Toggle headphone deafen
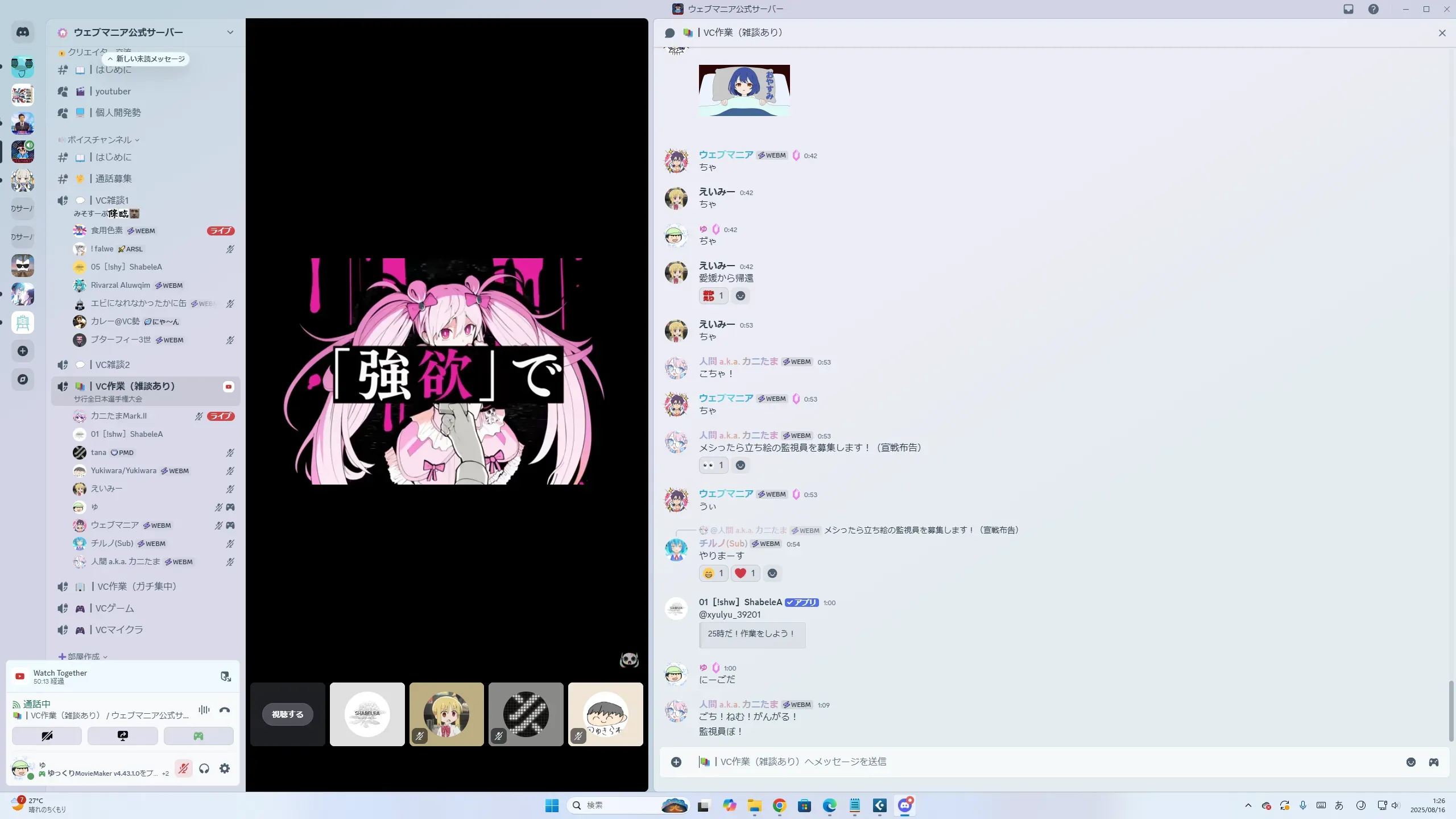Screen dimensions: 1456x819 204,769
